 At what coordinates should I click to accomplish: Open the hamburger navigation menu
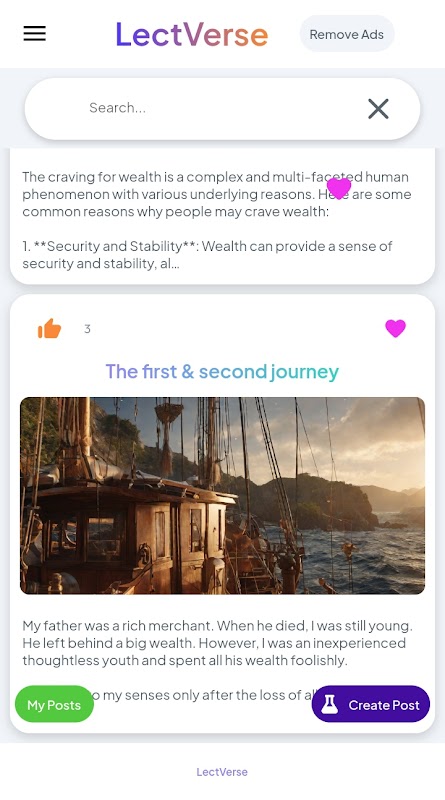tap(35, 34)
